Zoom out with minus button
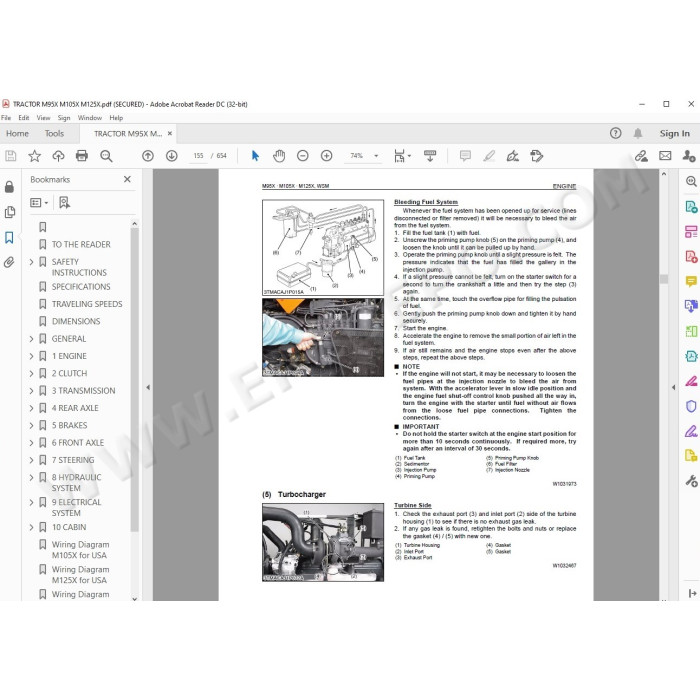This screenshot has width=700, height=700. click(303, 156)
